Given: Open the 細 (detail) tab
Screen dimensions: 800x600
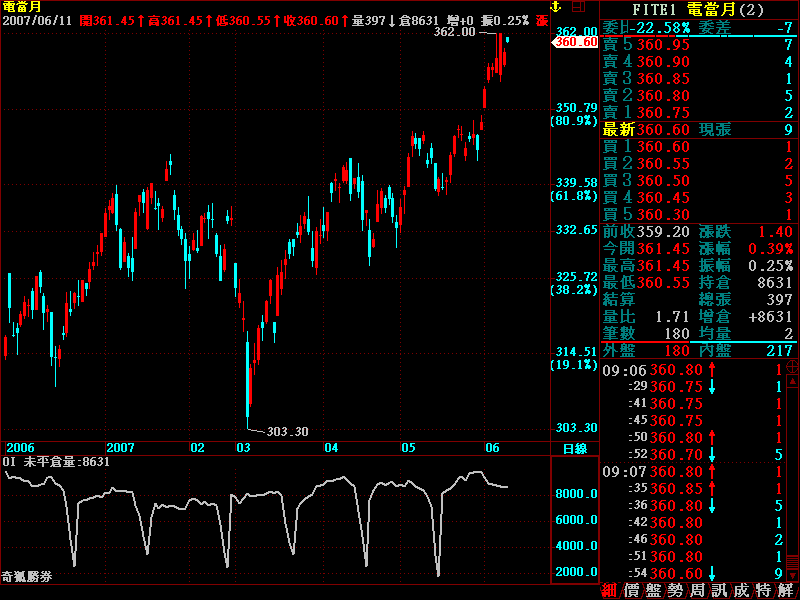Looking at the screenshot, I should click(x=609, y=590).
